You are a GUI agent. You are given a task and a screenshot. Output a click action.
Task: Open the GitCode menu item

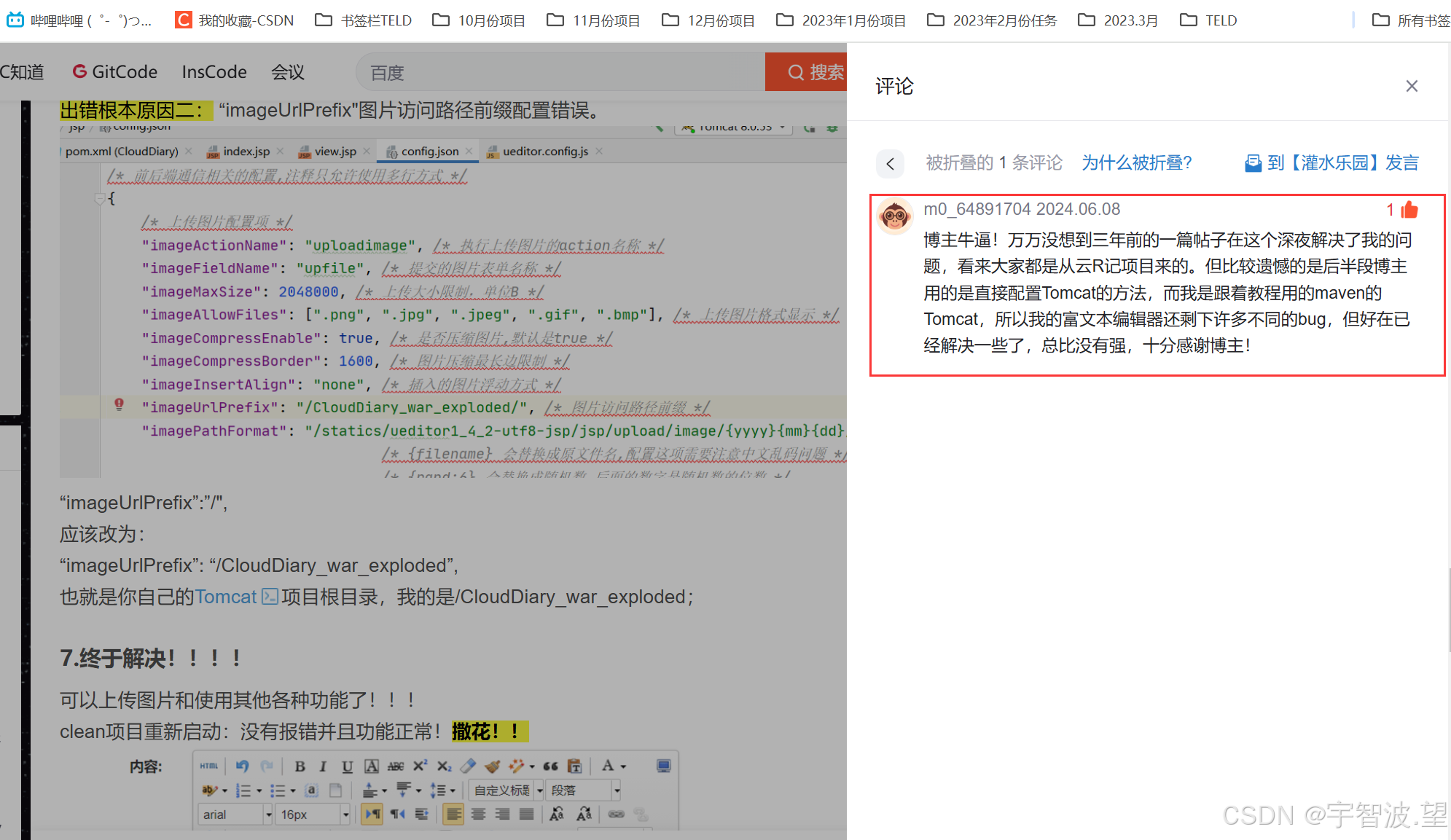pos(114,72)
